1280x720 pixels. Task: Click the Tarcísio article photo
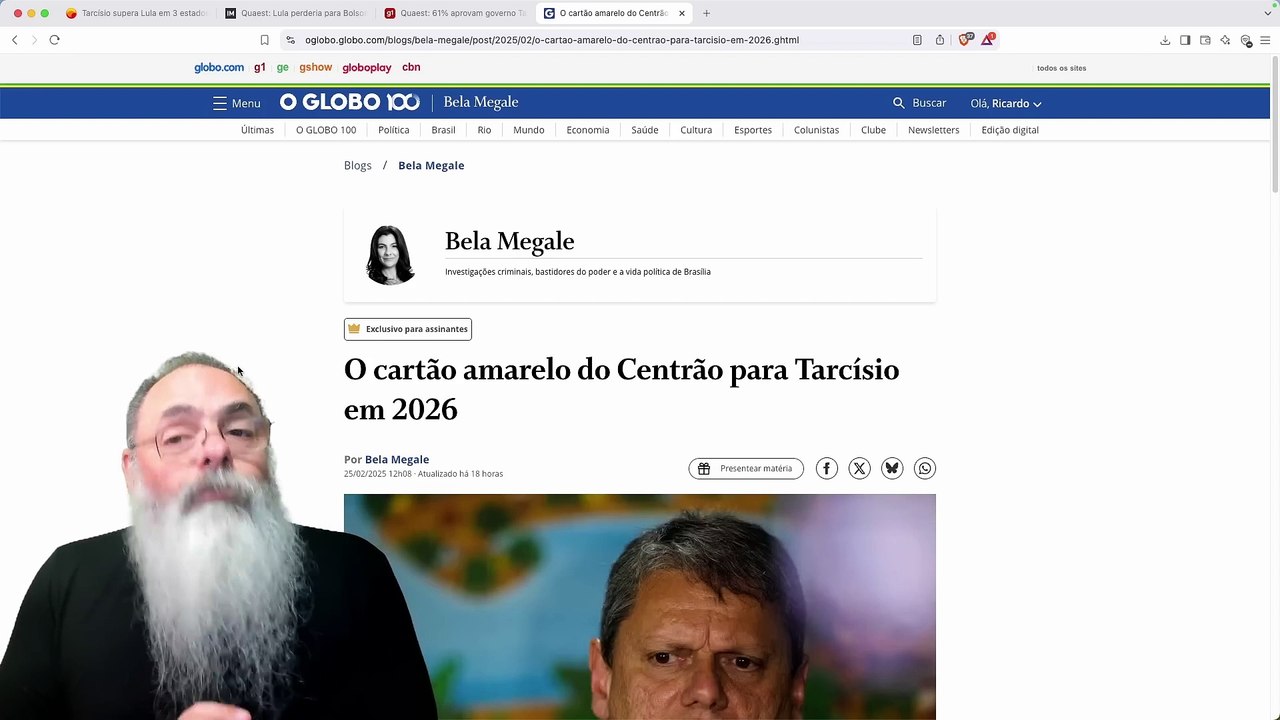640,607
